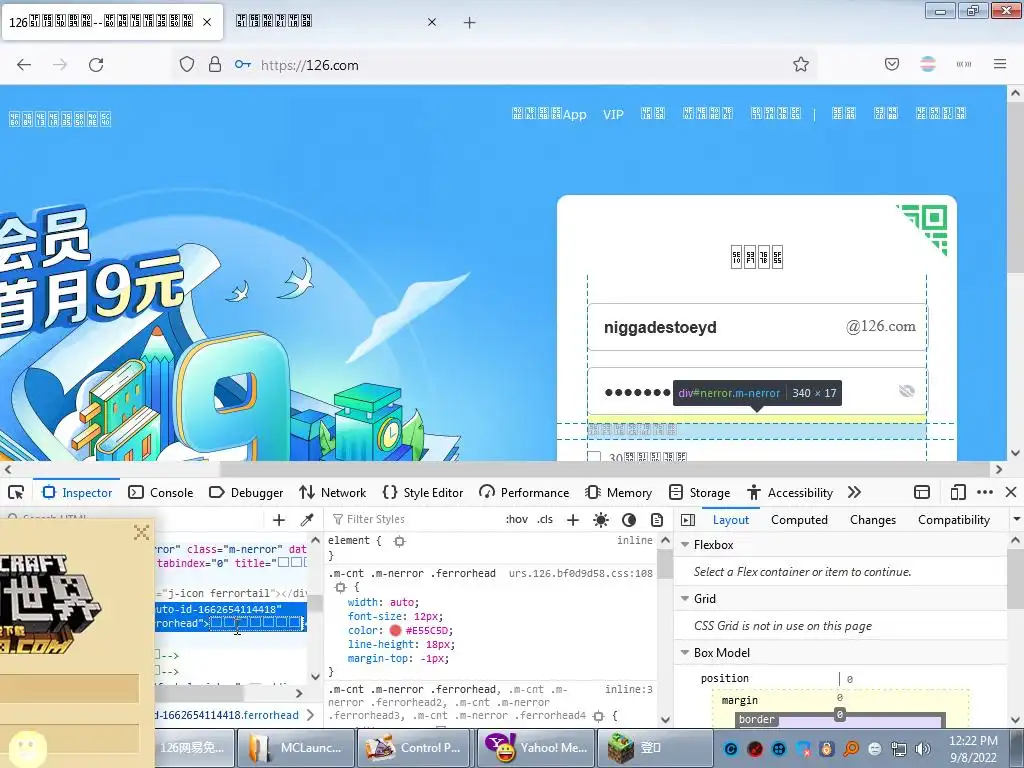Open the devtools three-dots options menu
The image size is (1024, 768).
(985, 492)
